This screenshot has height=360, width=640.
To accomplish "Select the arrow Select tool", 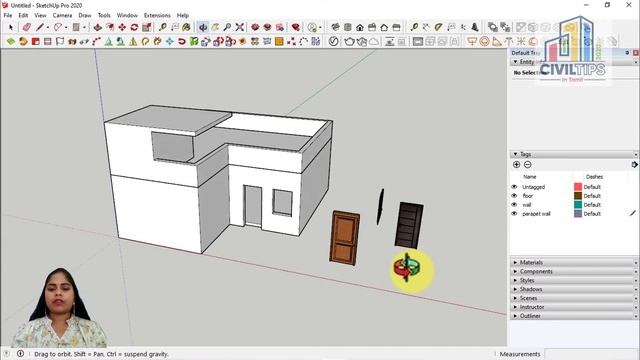I will click(11, 27).
